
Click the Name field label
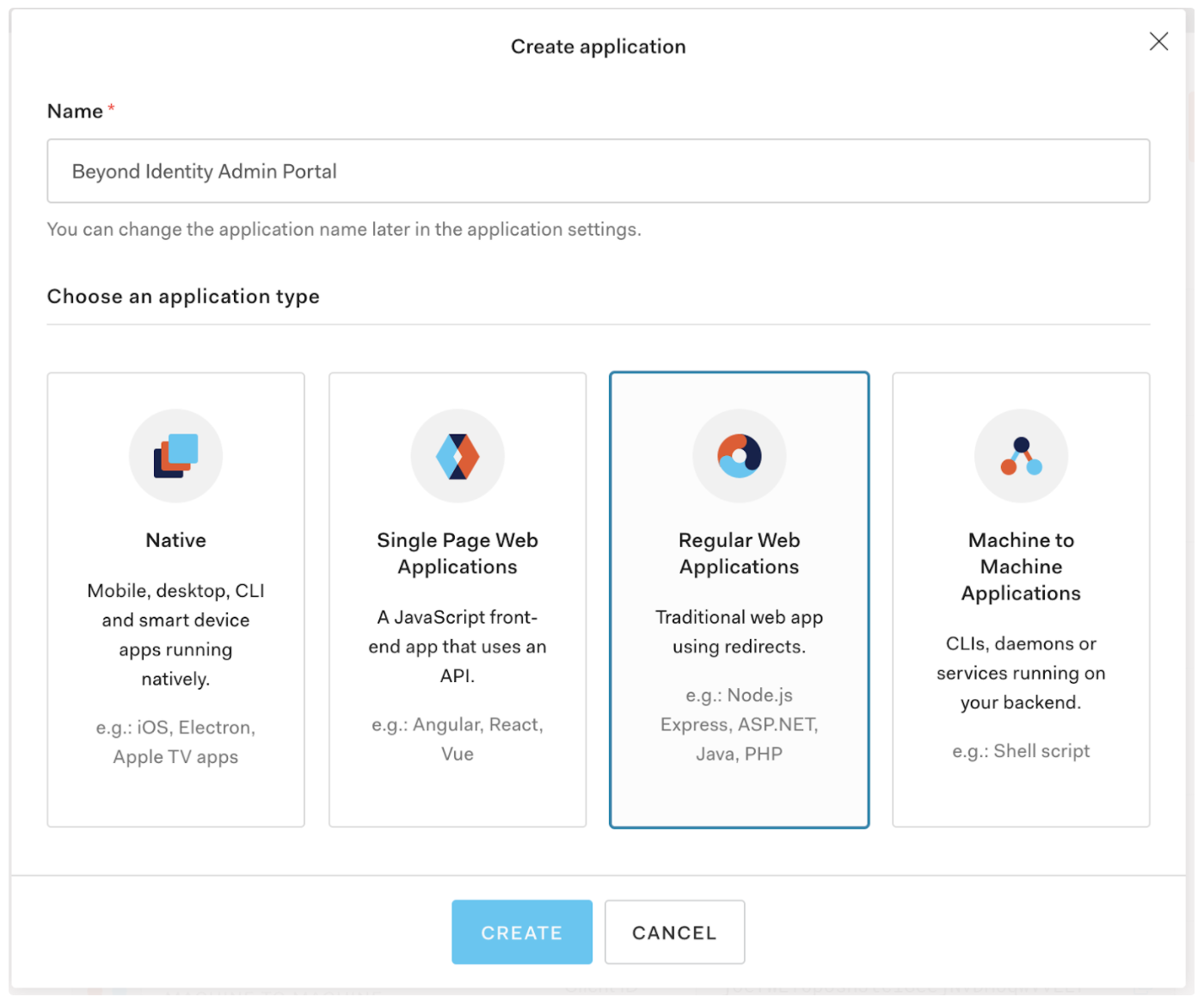click(x=75, y=111)
